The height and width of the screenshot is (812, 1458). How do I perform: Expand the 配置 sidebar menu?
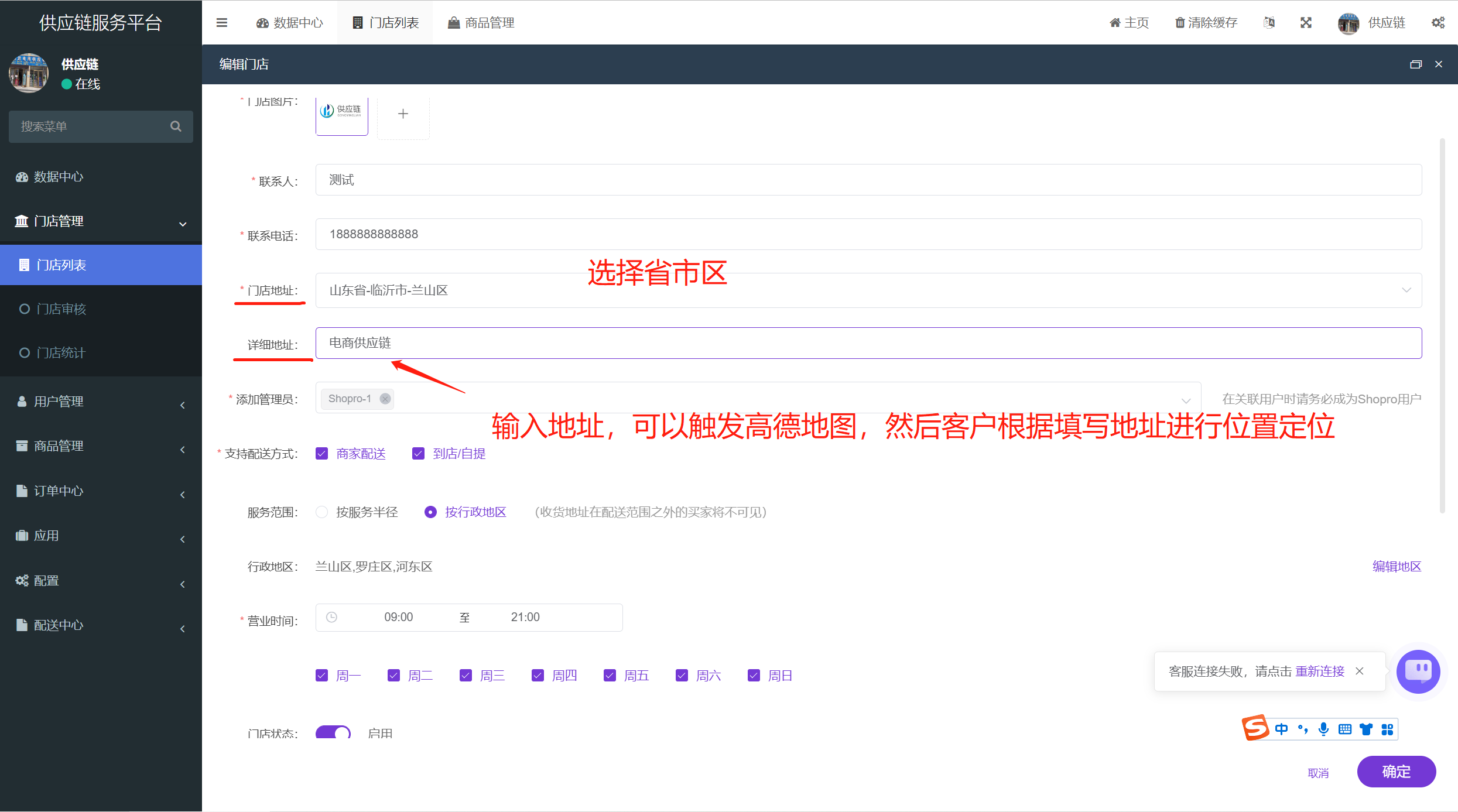click(101, 581)
